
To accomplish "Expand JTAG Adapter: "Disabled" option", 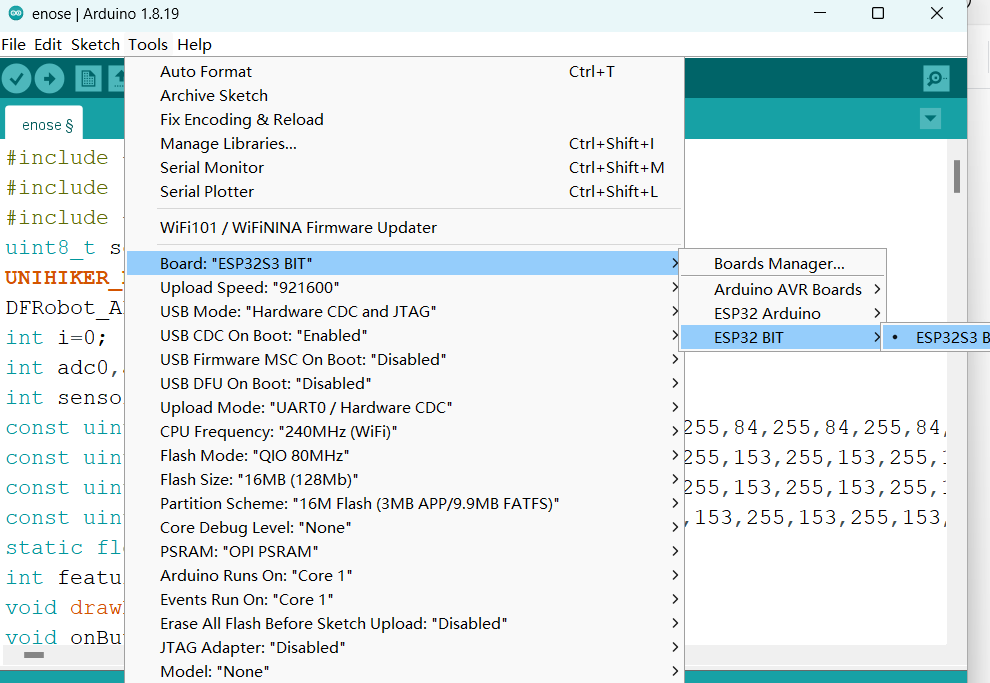I will pyautogui.click(x=405, y=647).
